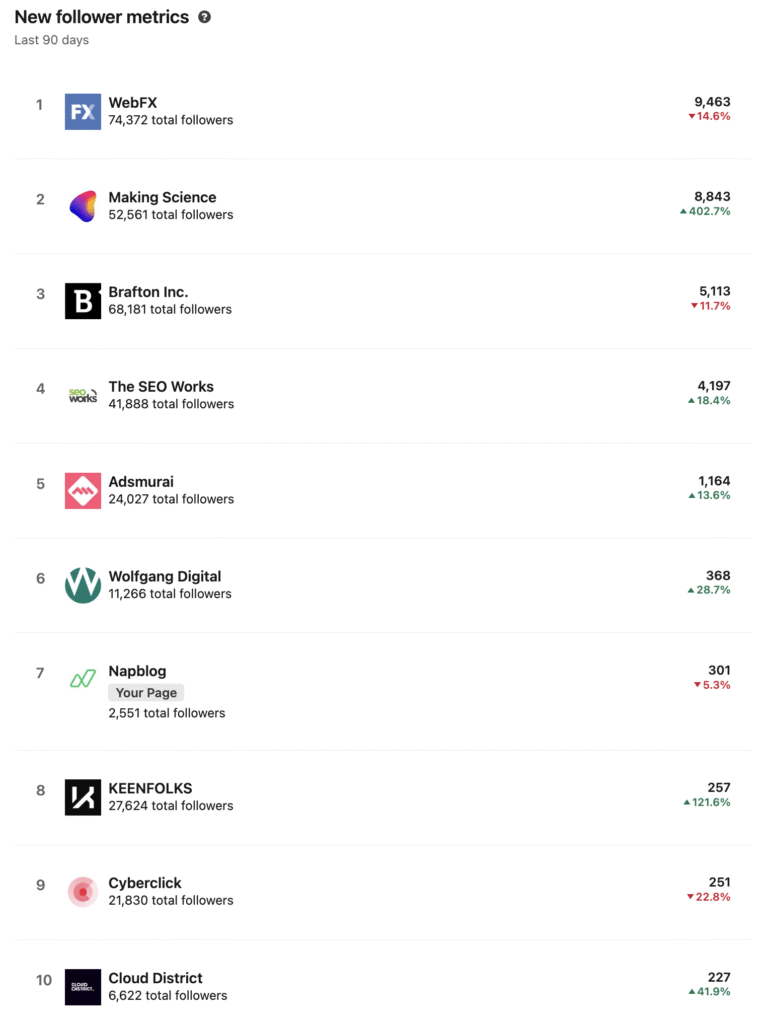Click the Adsmurai logo icon
The width and height of the screenshot is (777, 1024).
[83, 490]
